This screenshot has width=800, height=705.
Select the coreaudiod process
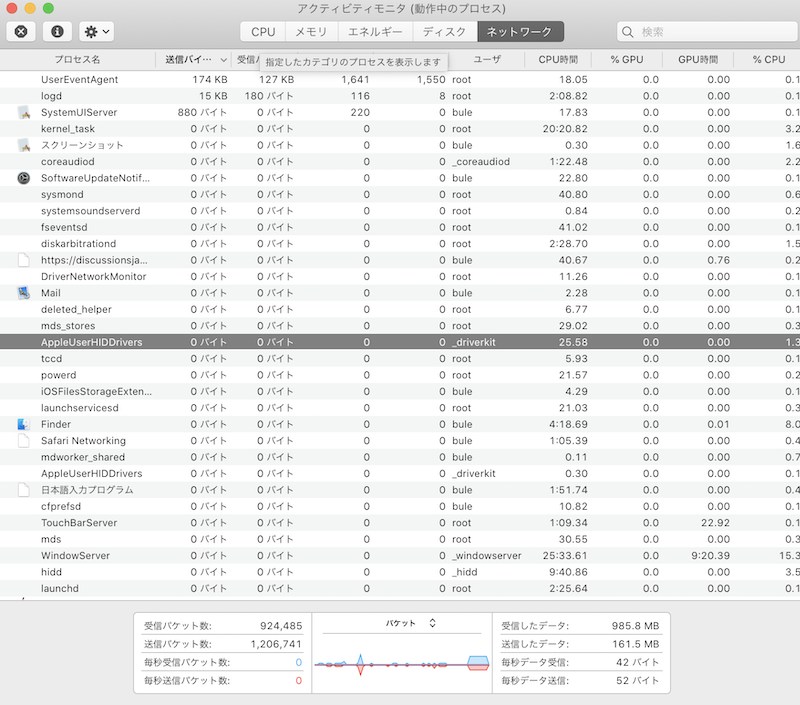[400, 162]
